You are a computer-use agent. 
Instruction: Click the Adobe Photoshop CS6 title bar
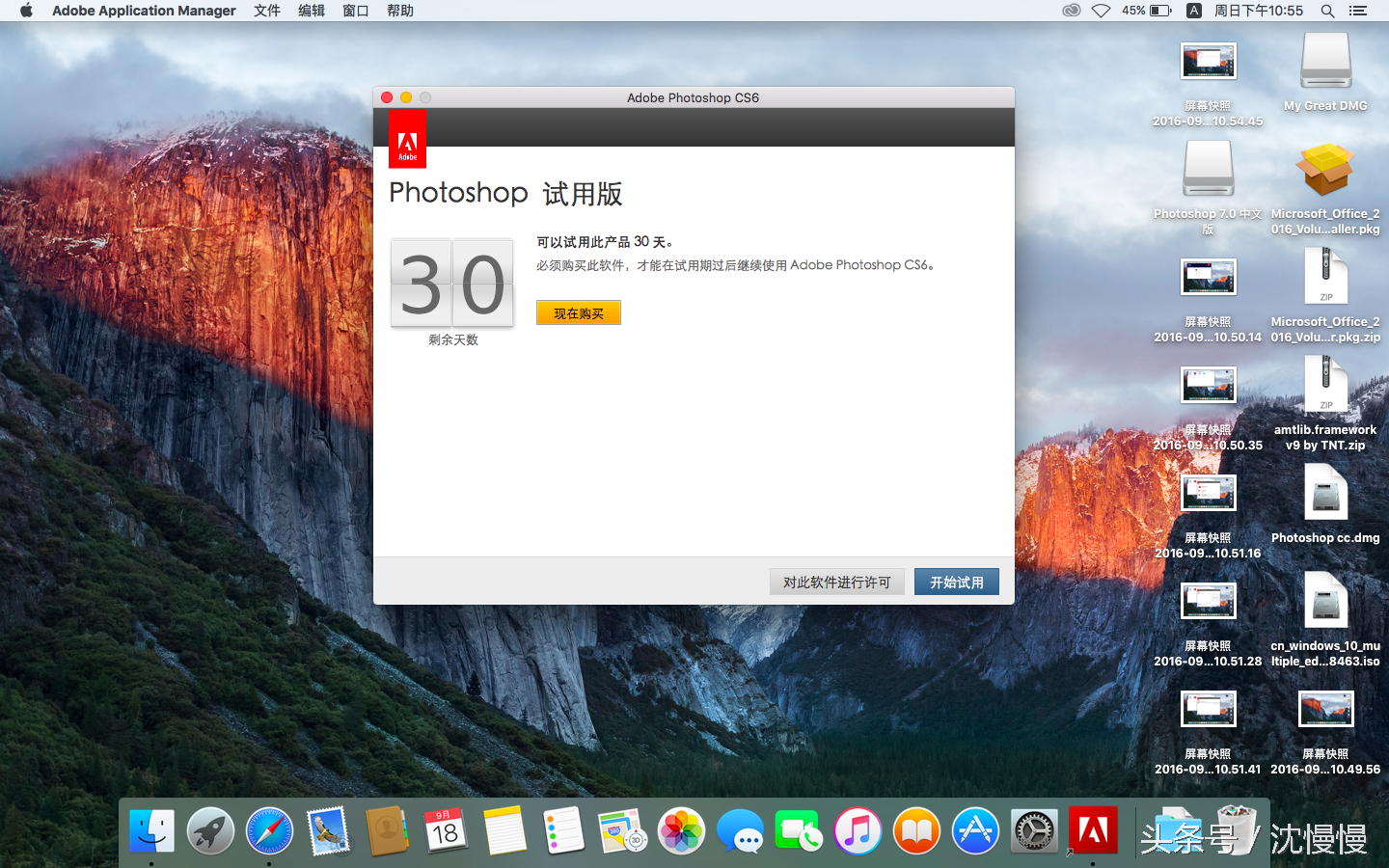pyautogui.click(x=693, y=97)
